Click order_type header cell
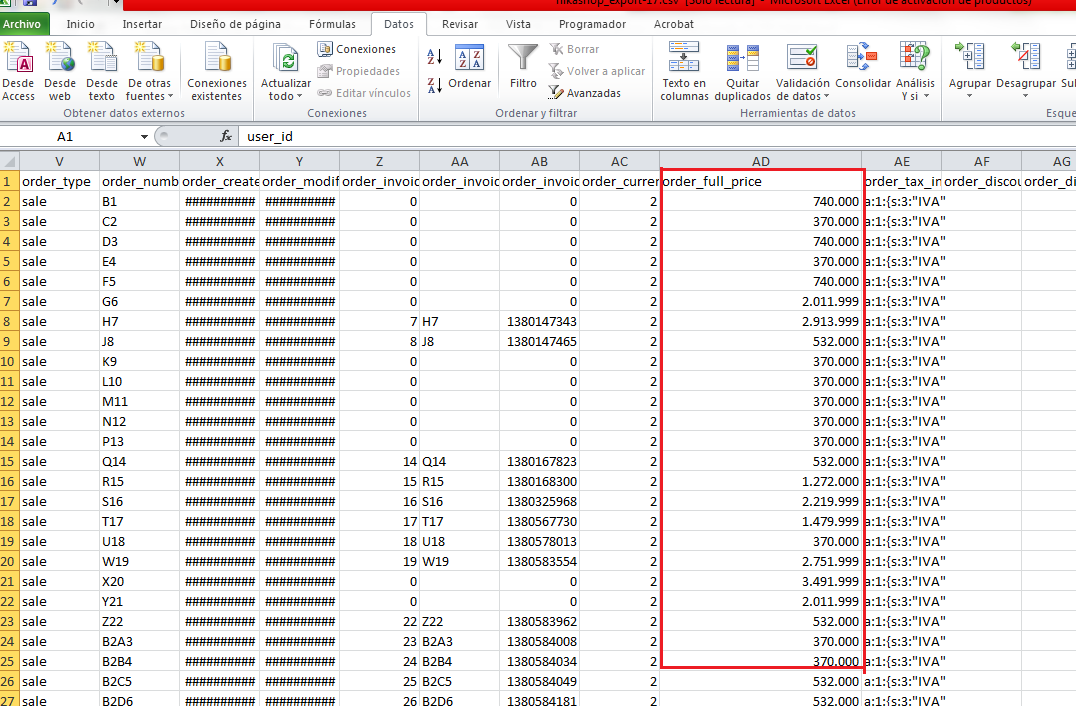Viewport: 1076px width, 706px height. point(59,182)
